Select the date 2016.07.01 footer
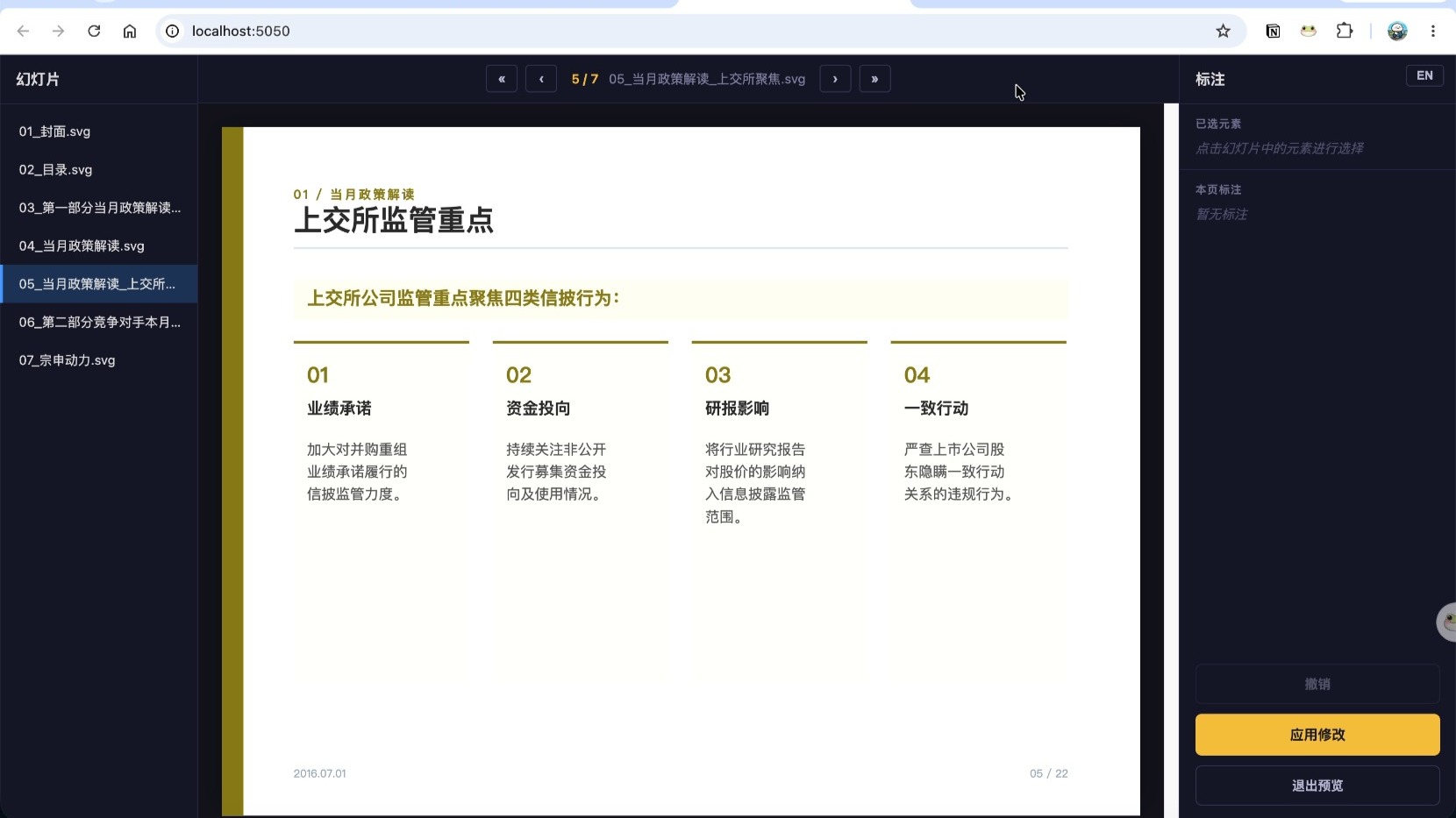Screen dimensions: 1456x818 319,773
